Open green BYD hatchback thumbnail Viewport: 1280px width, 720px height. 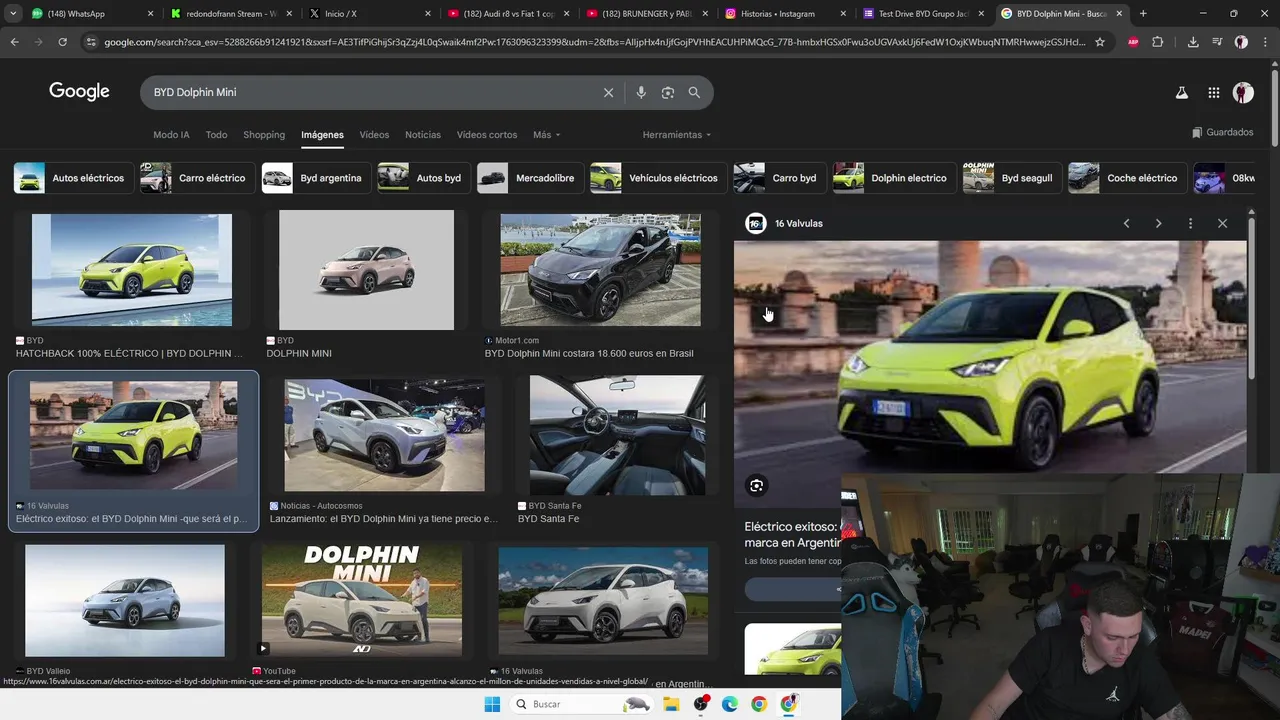click(x=132, y=270)
